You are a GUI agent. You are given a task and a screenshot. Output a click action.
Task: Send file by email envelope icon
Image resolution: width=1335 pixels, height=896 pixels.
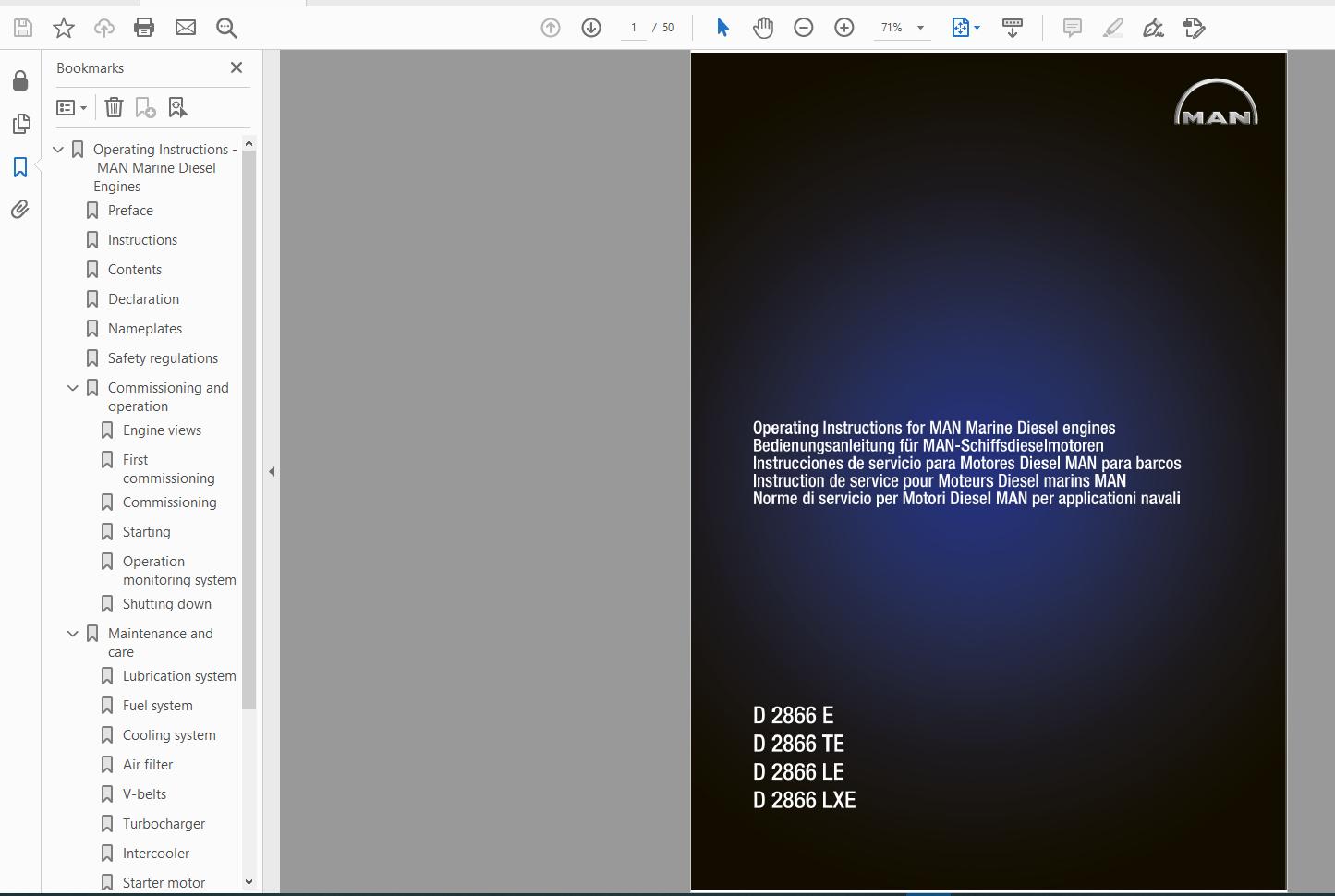[x=186, y=28]
